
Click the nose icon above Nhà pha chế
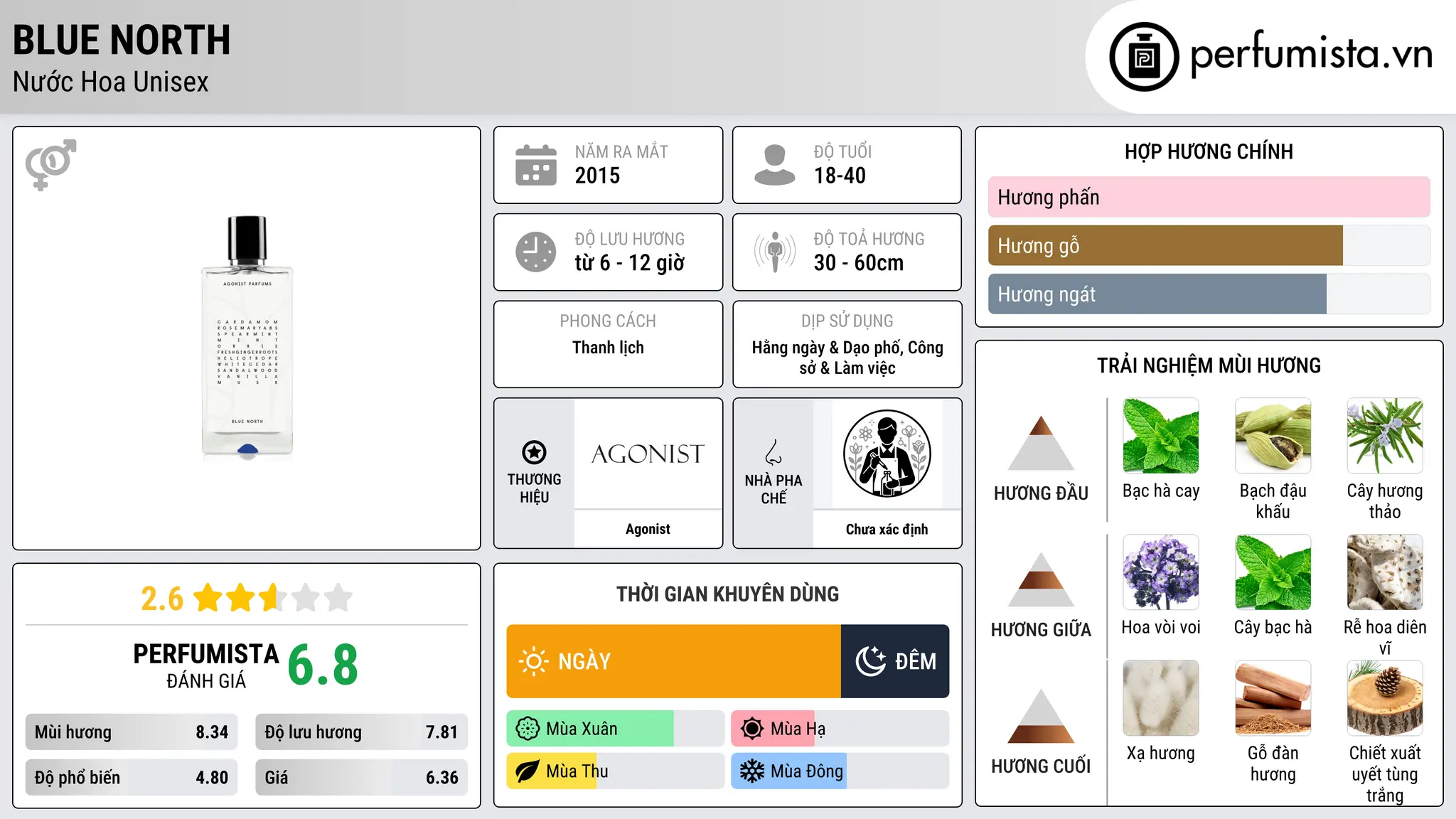pyautogui.click(x=773, y=452)
